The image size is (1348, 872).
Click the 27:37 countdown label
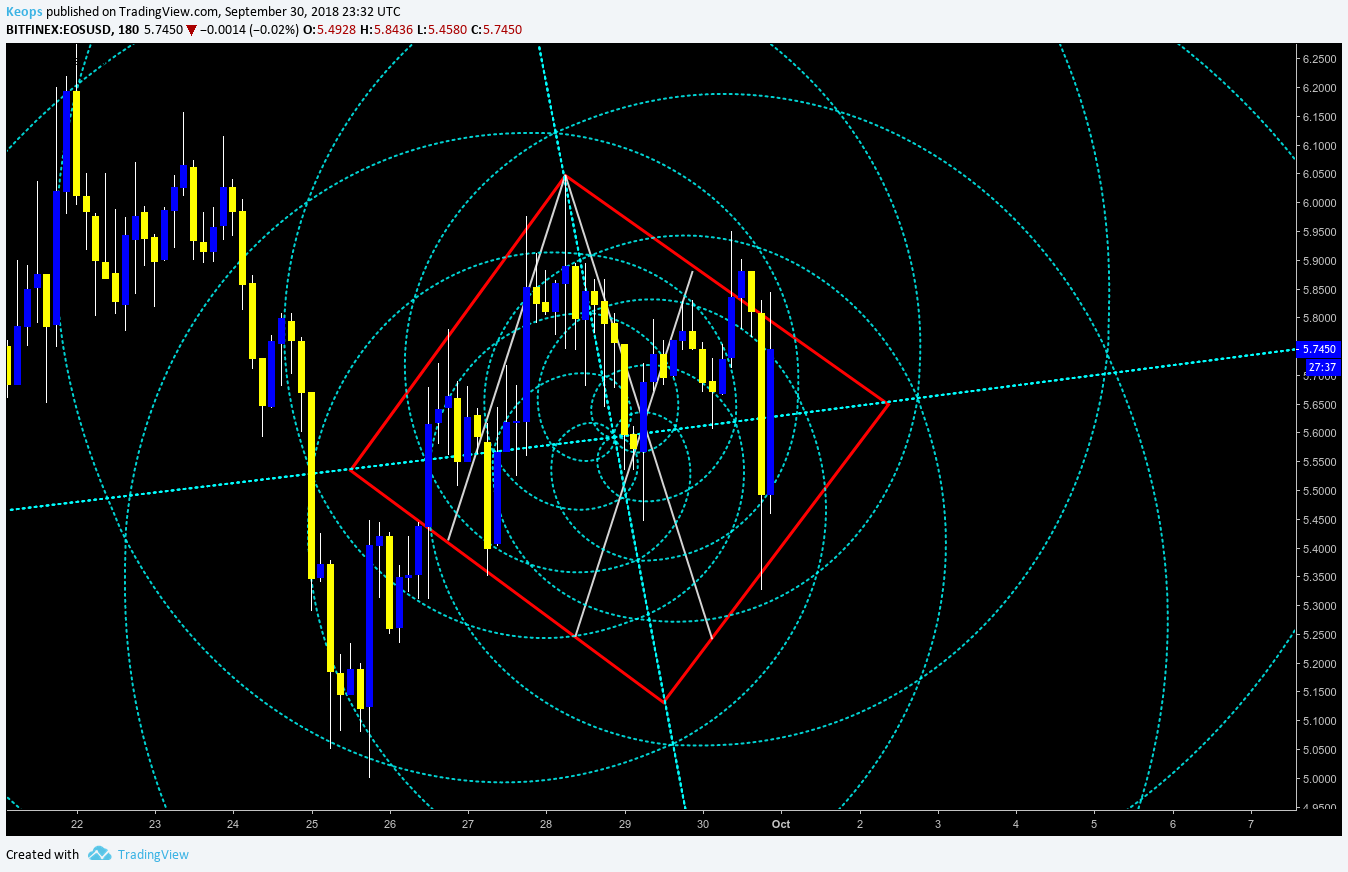(1321, 367)
